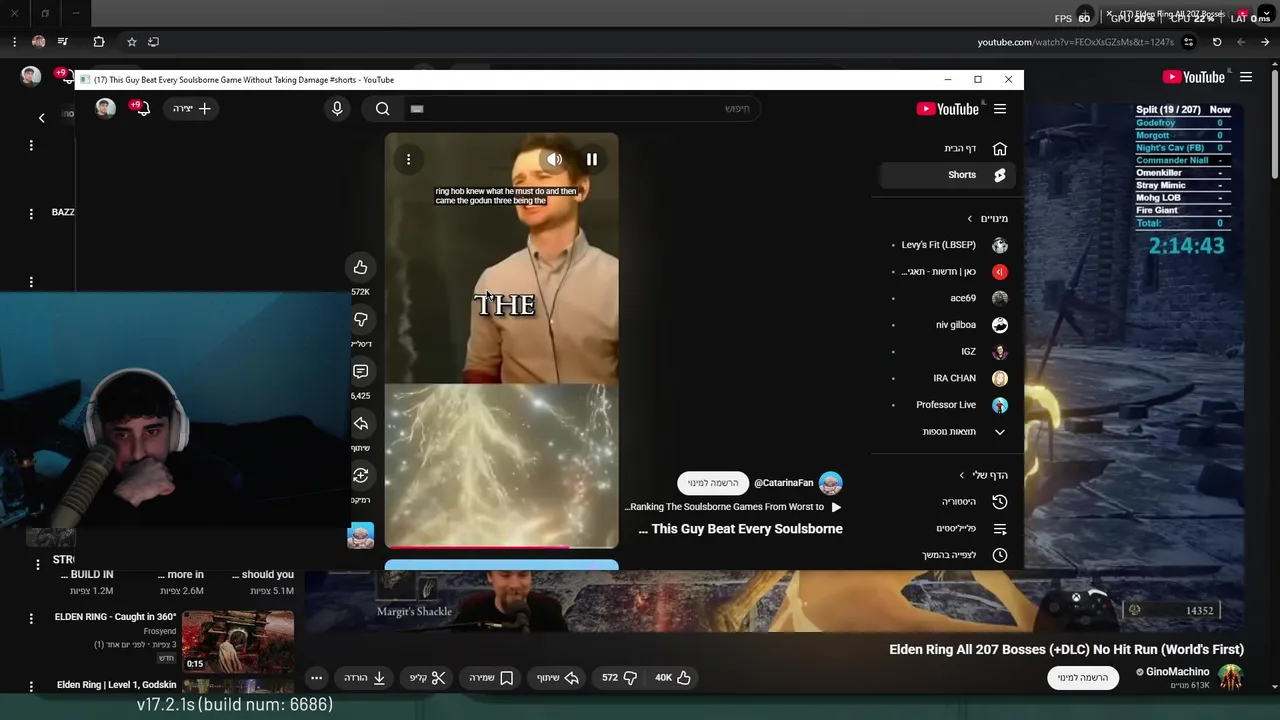Open Watch later (לצפייה בהמשך) in sidebar
This screenshot has width=1280, height=720.
pos(947,555)
